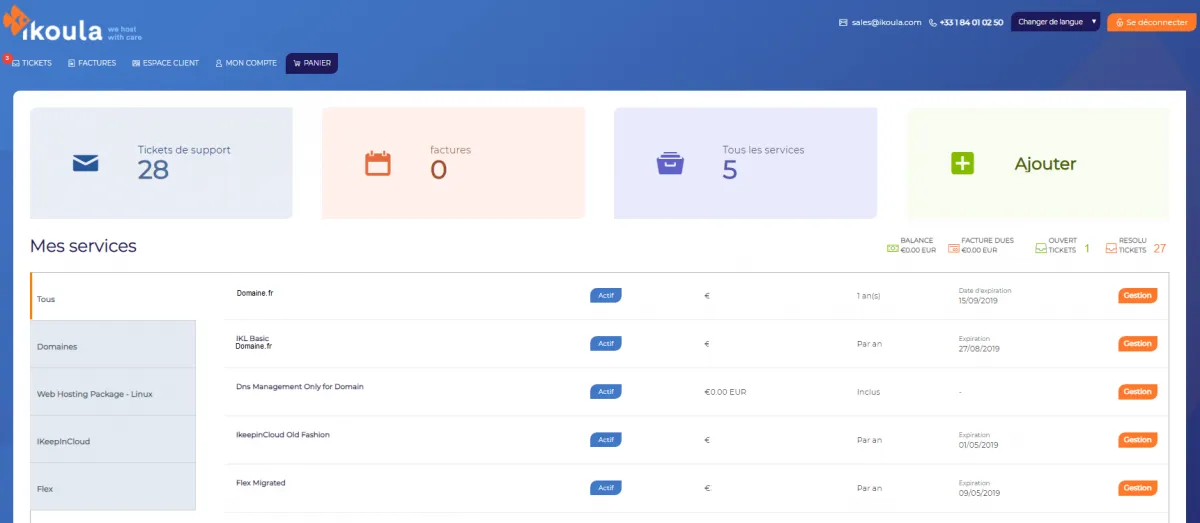Click the green Ouvert tickets icon
The width and height of the screenshot is (1200, 523).
[1040, 246]
